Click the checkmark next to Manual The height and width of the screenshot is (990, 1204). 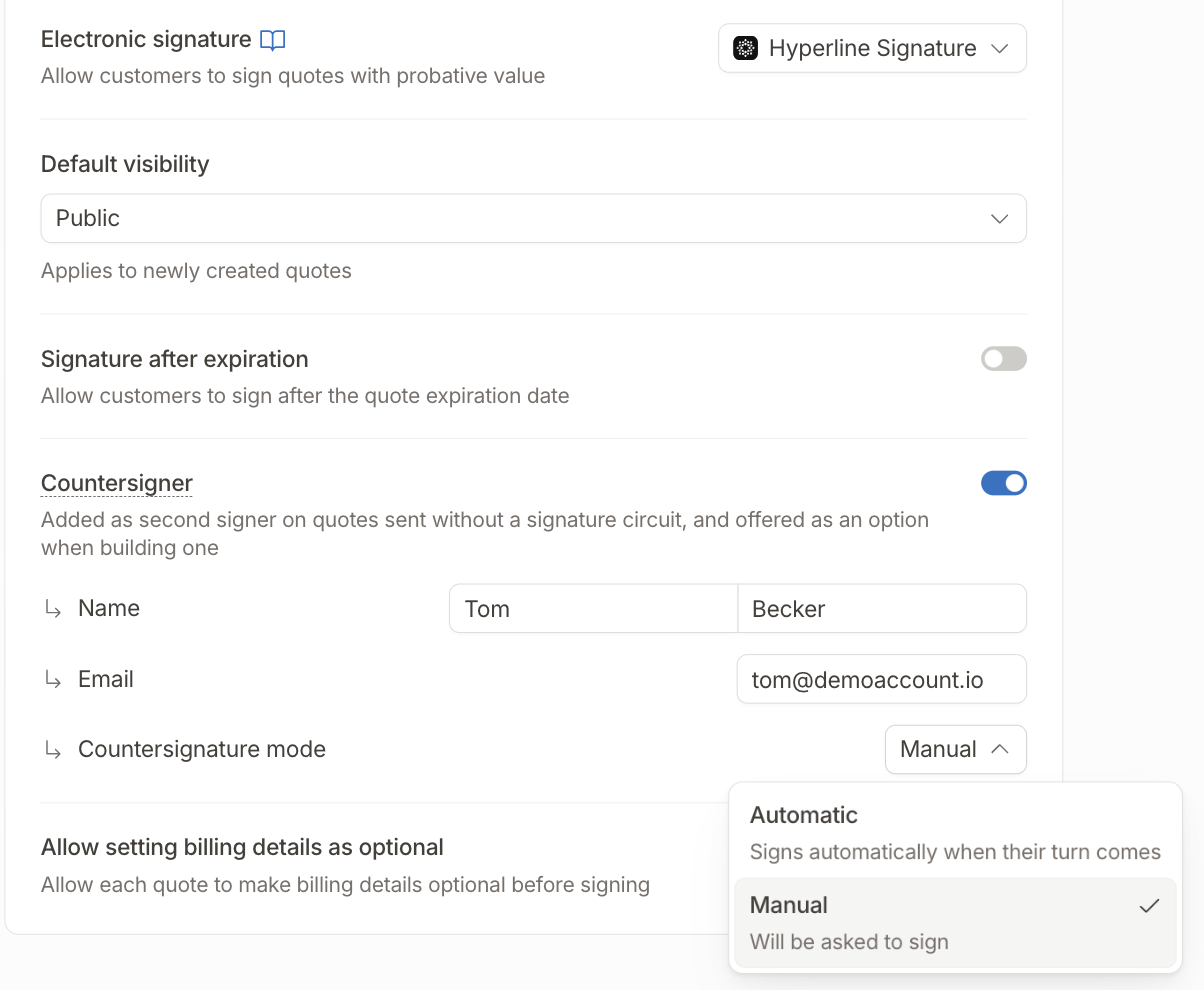(1150, 906)
